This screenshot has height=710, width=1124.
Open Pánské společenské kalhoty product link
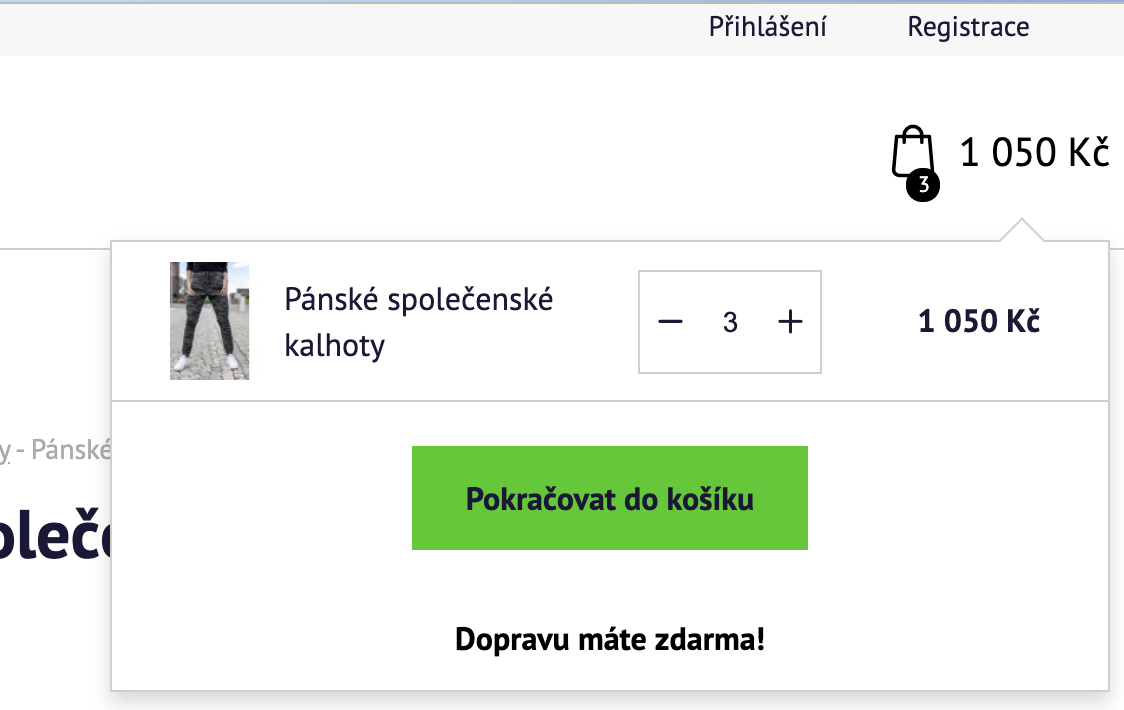tap(418, 322)
